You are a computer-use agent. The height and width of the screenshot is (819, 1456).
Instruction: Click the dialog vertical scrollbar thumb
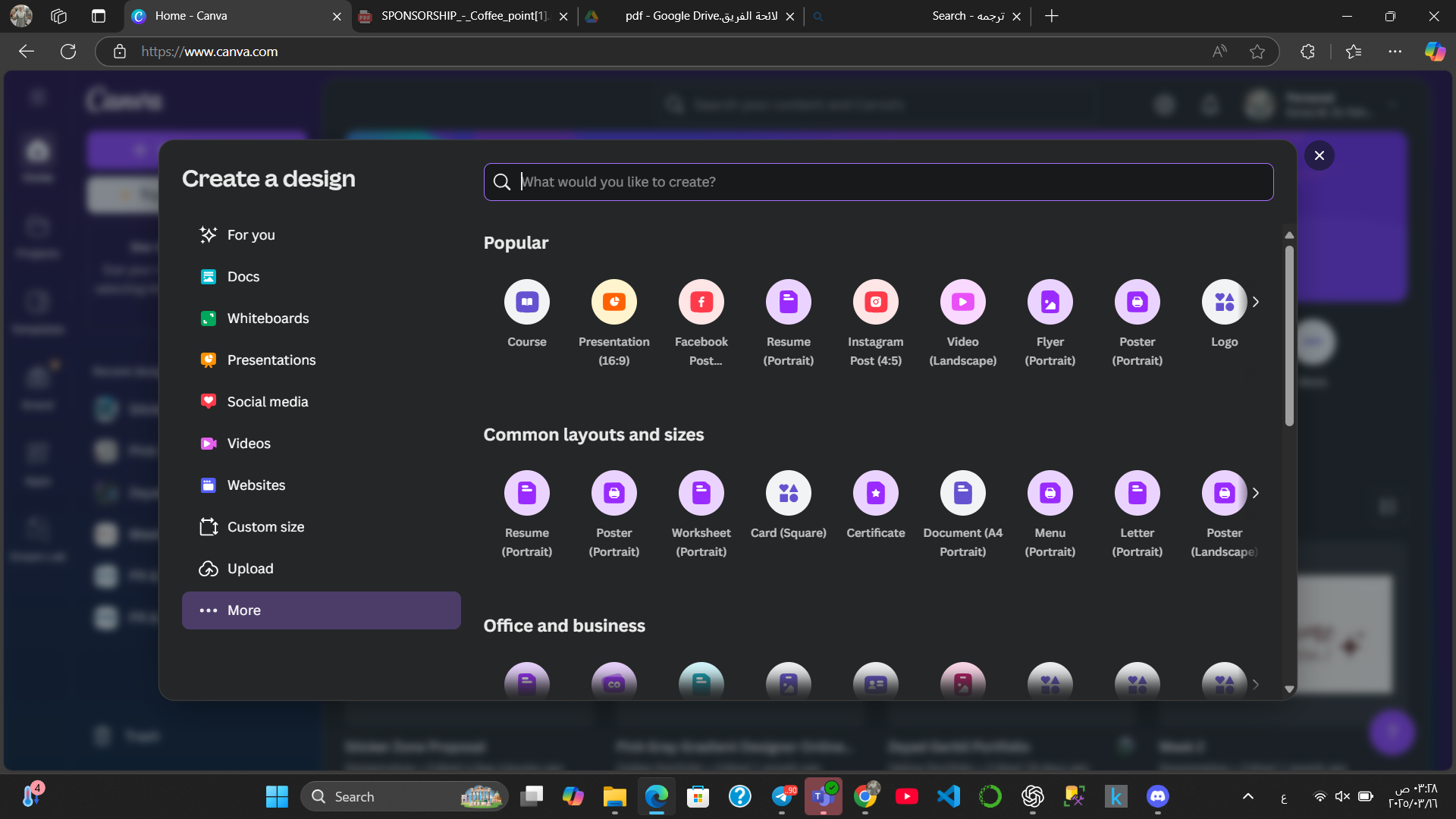[x=1289, y=335]
